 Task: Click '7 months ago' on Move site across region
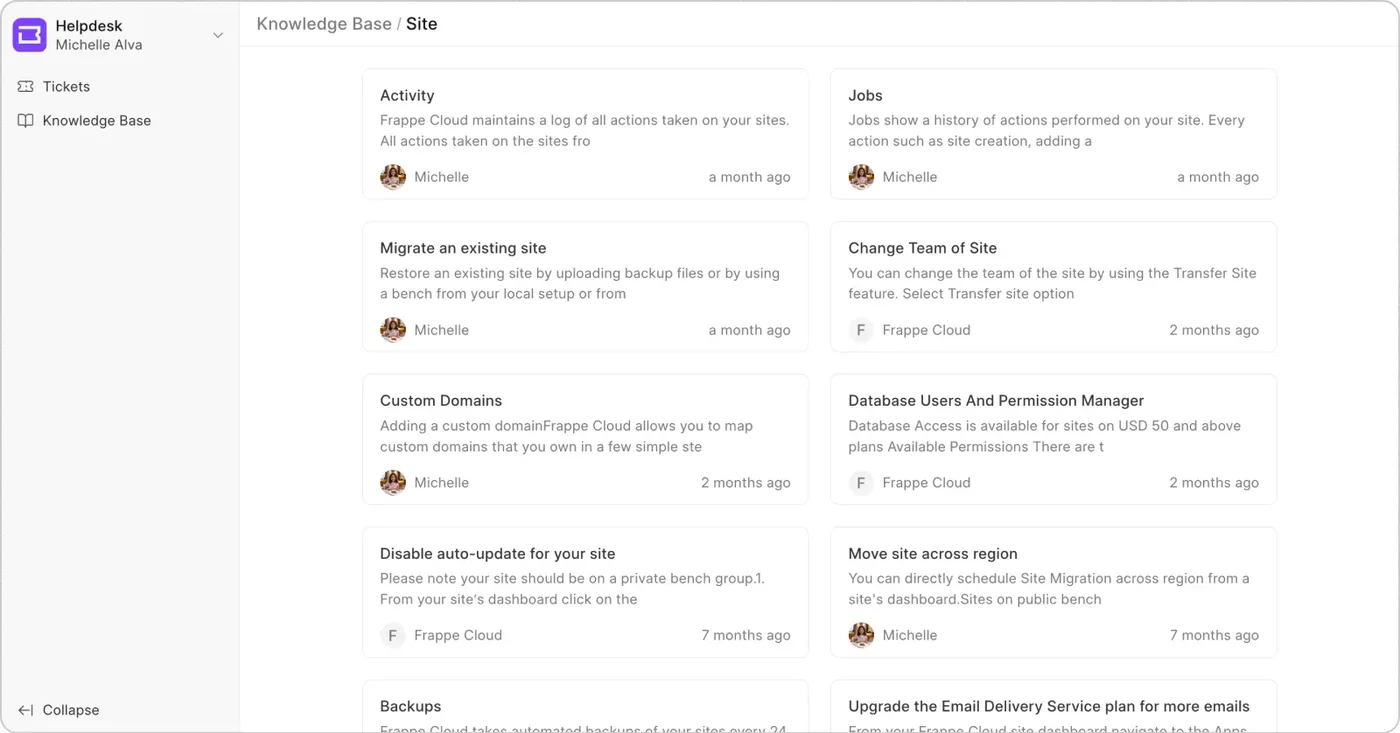click(1214, 635)
